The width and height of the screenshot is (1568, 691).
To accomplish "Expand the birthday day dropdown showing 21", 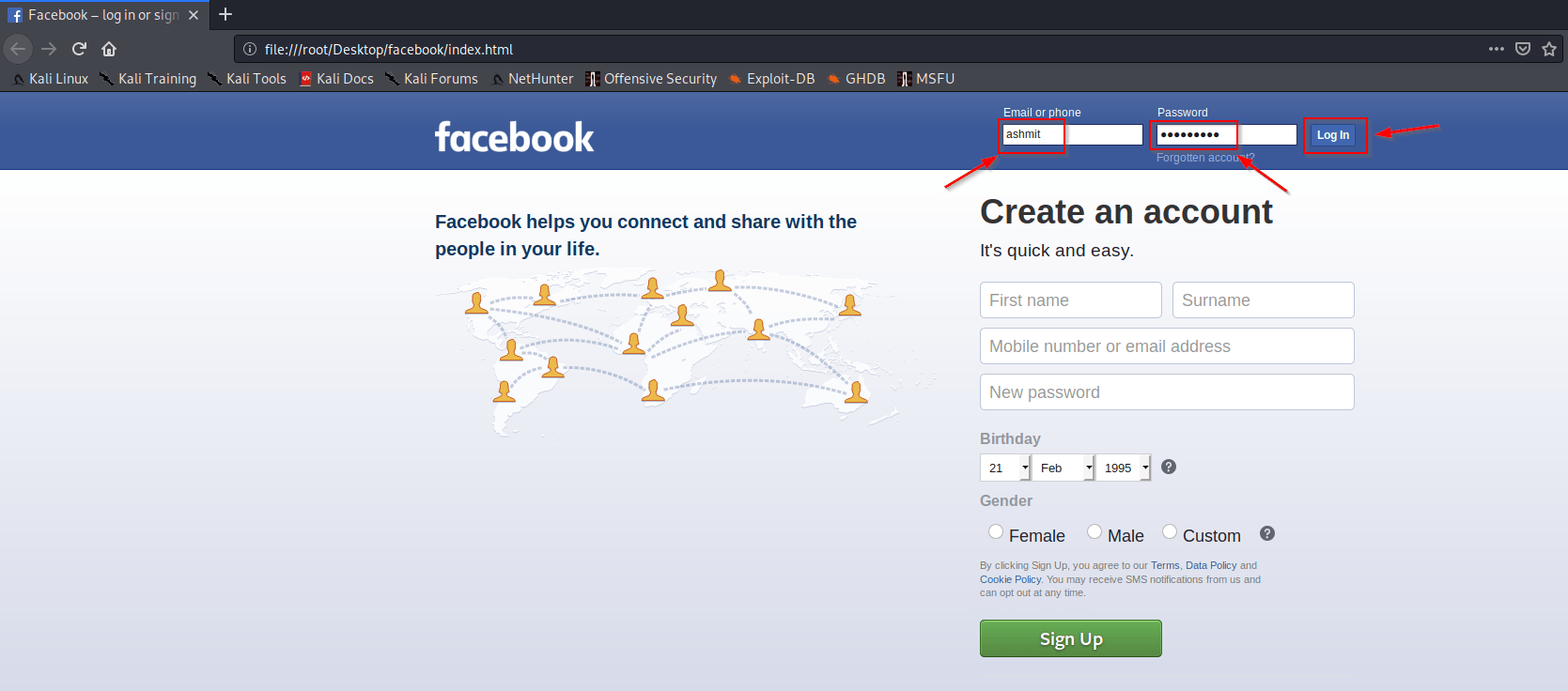I will click(1005, 468).
